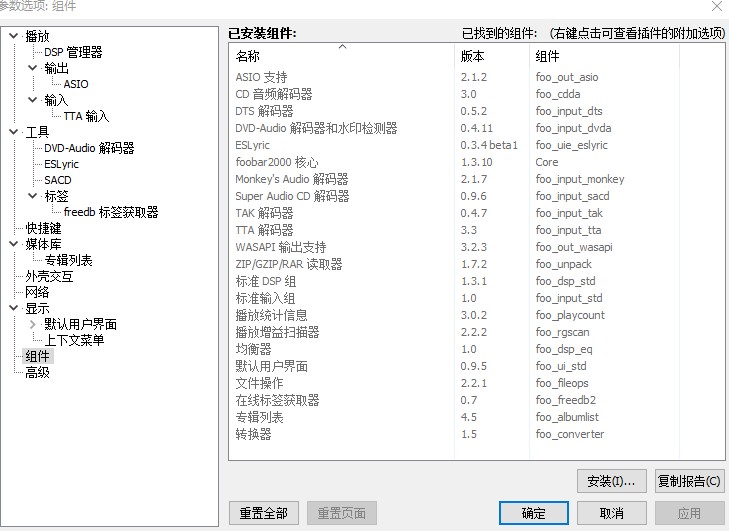Select 上下文菜单 under 显示

[74, 340]
